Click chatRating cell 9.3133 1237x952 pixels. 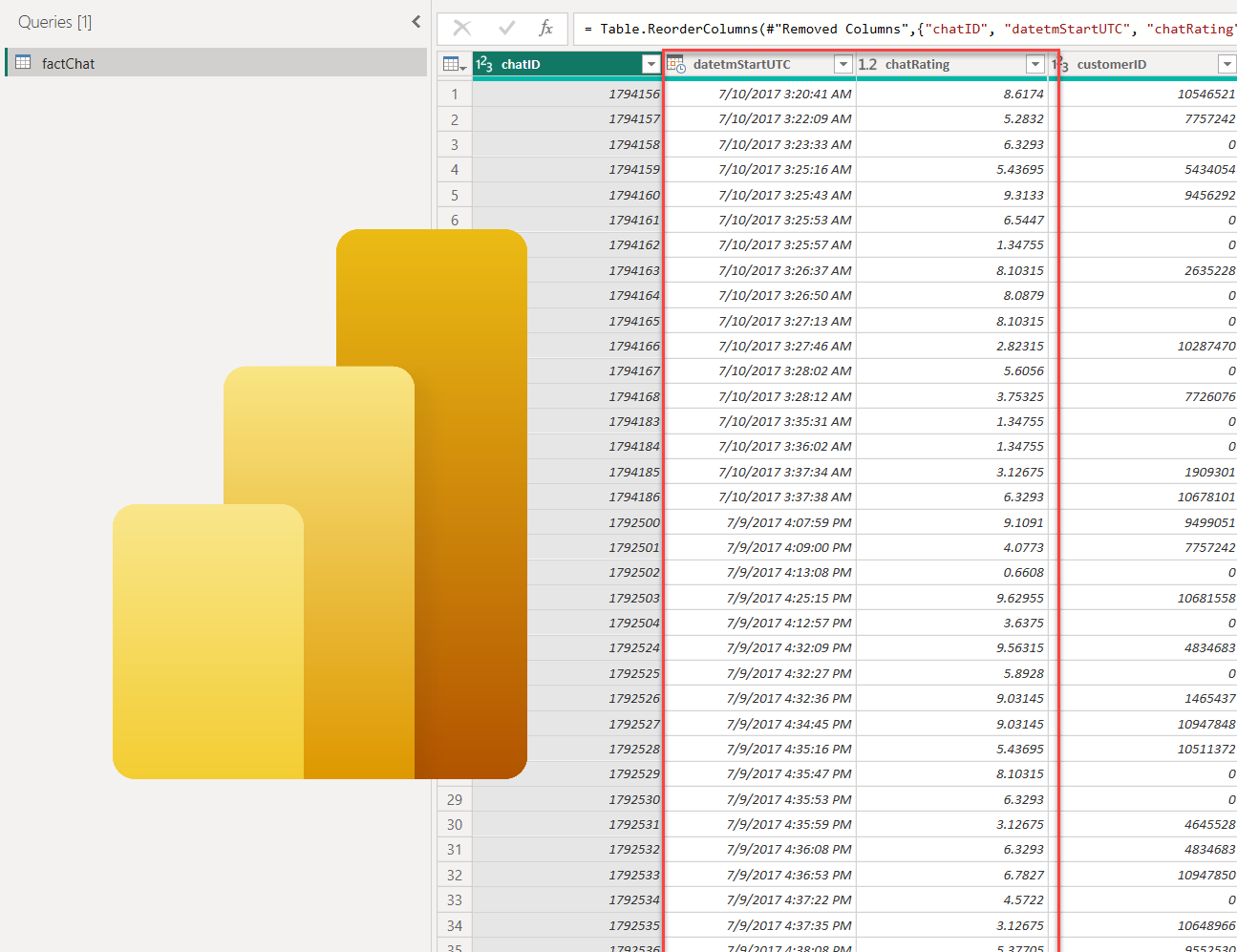pyautogui.click(x=951, y=195)
